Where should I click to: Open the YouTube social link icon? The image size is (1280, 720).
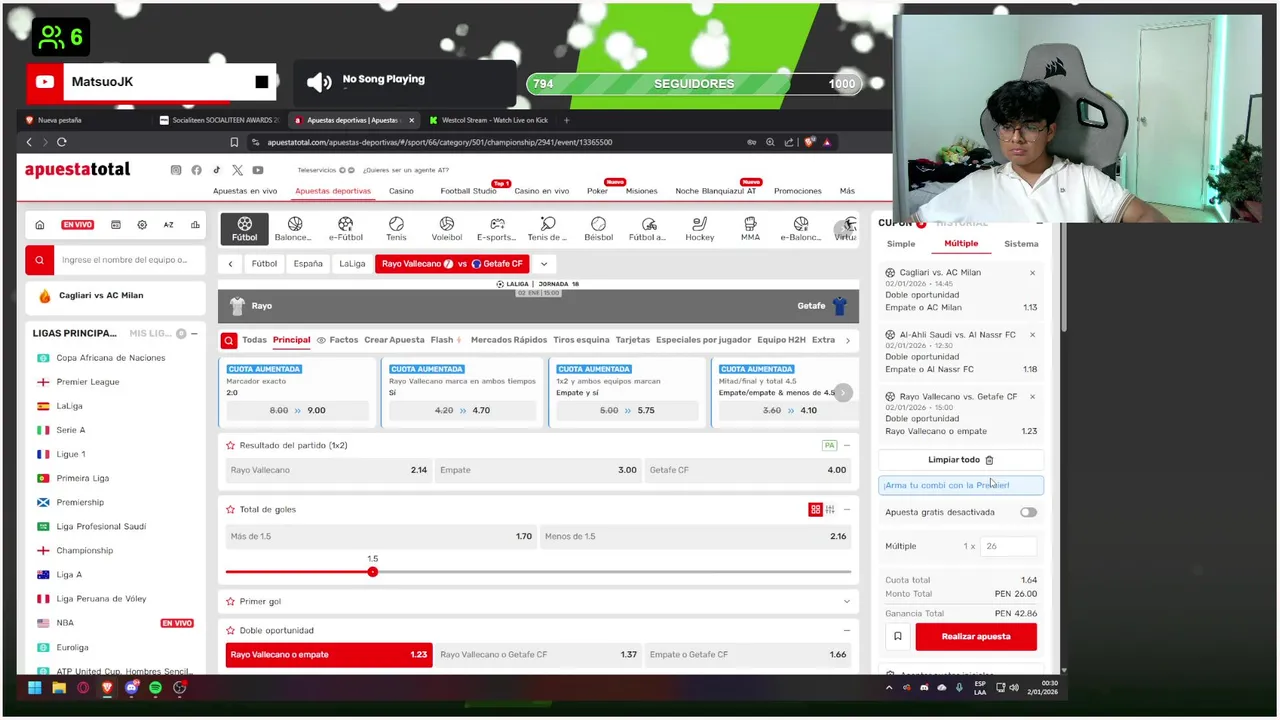(x=258, y=170)
